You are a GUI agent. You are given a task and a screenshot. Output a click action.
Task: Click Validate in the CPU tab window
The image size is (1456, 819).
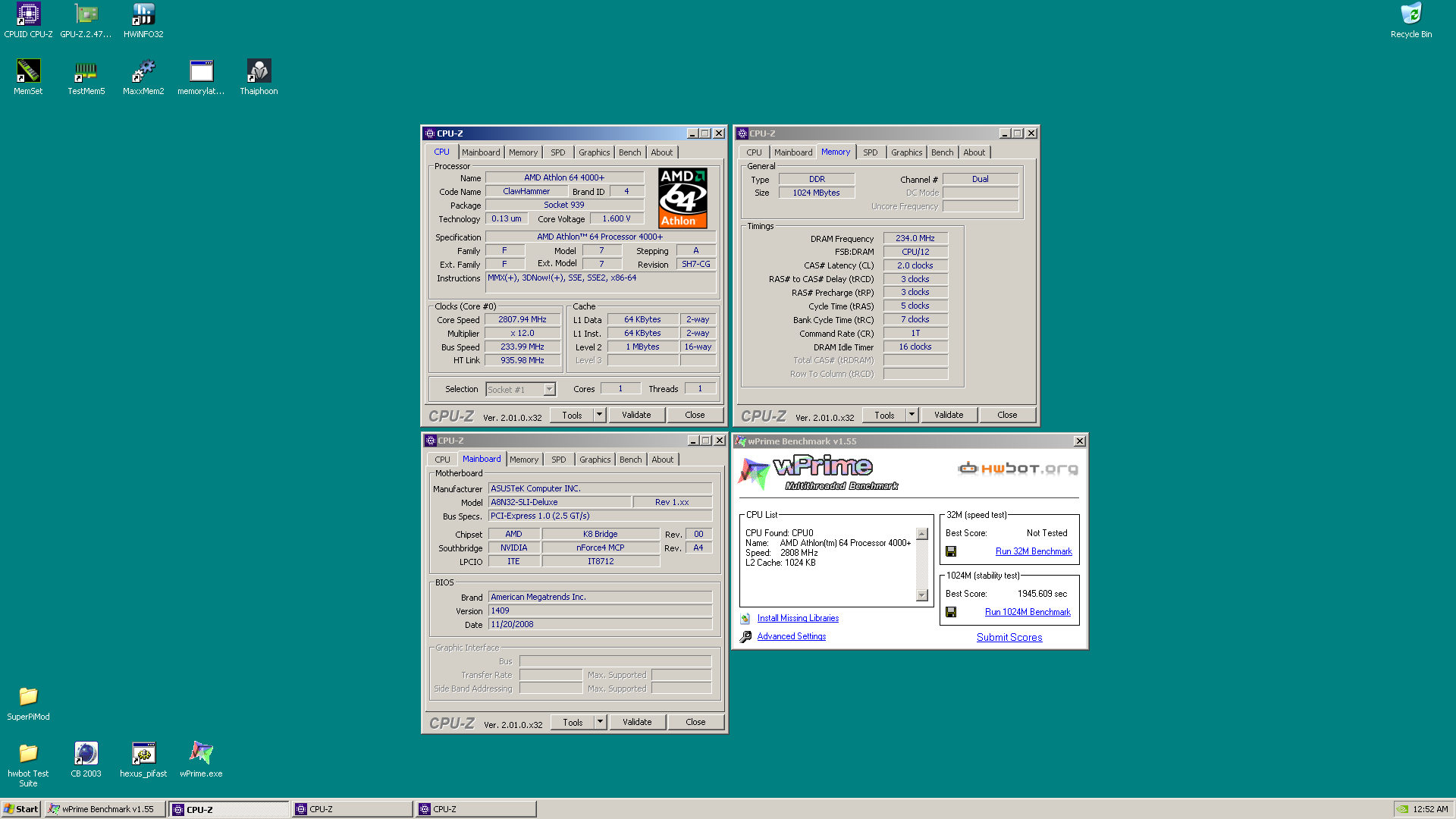pos(636,415)
